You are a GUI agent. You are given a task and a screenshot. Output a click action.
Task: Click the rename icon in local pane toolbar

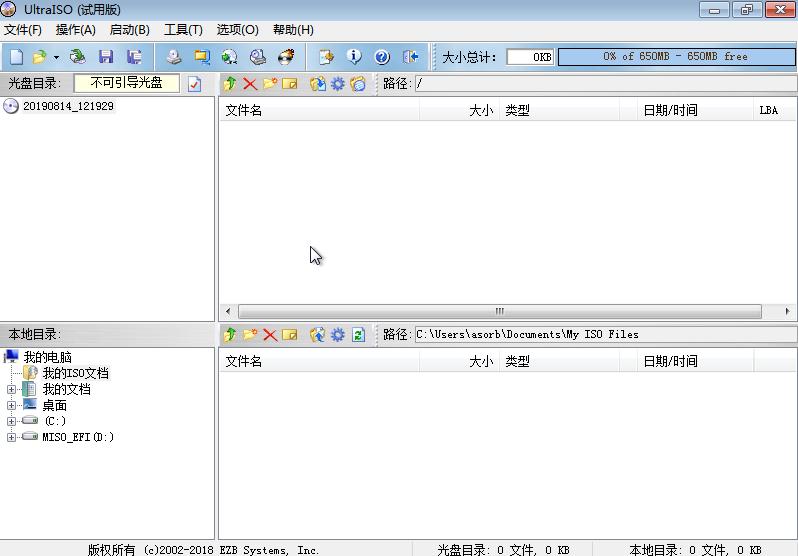pyautogui.click(x=290, y=335)
